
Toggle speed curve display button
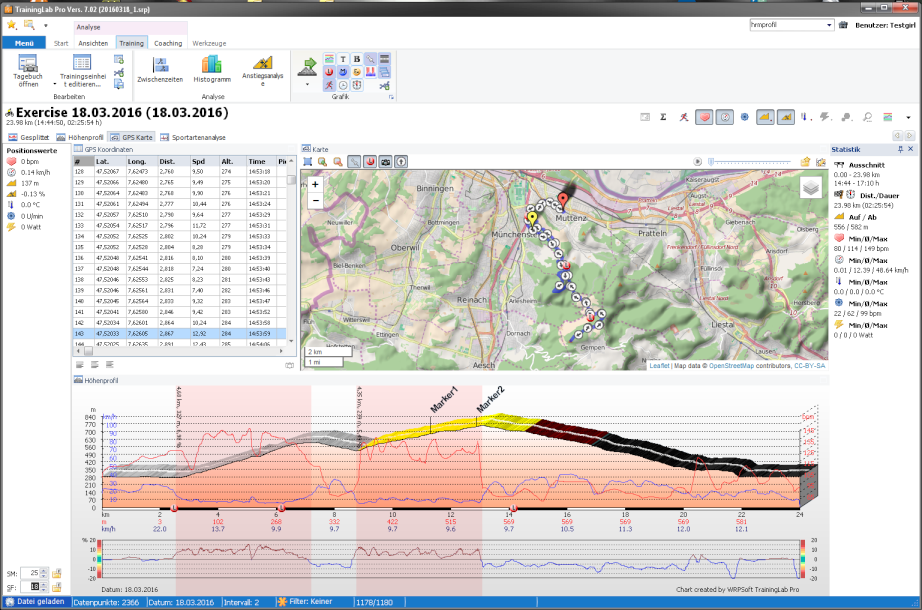coord(724,117)
